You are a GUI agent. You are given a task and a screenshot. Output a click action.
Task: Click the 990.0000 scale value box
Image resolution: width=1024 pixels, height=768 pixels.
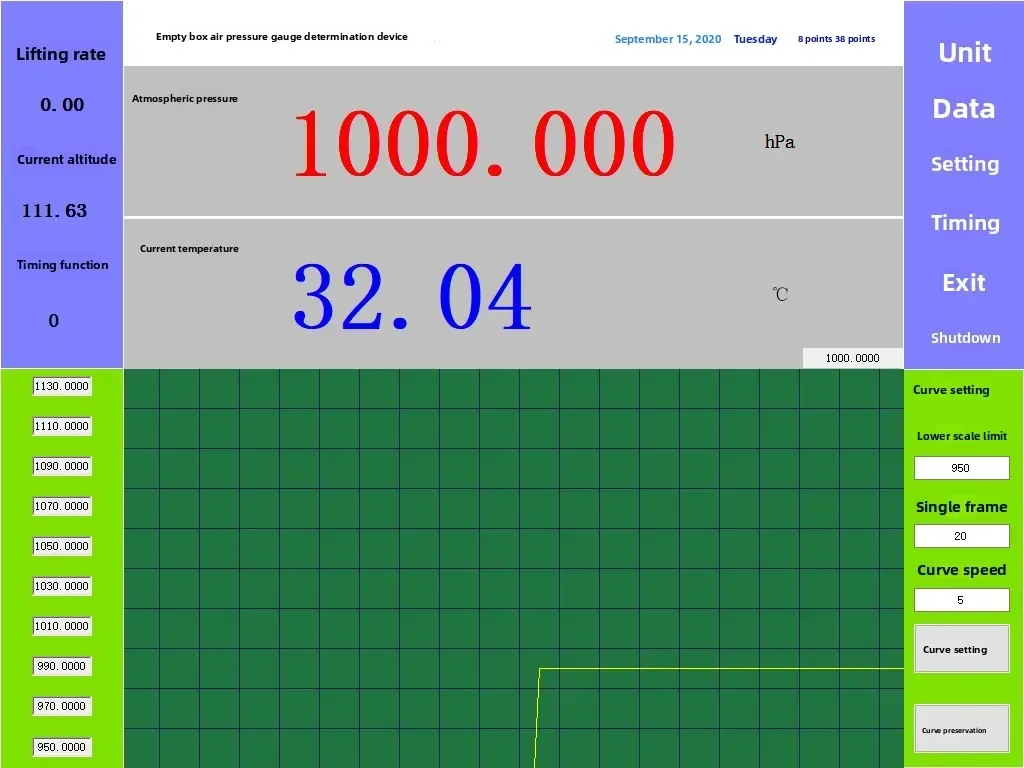tap(62, 666)
